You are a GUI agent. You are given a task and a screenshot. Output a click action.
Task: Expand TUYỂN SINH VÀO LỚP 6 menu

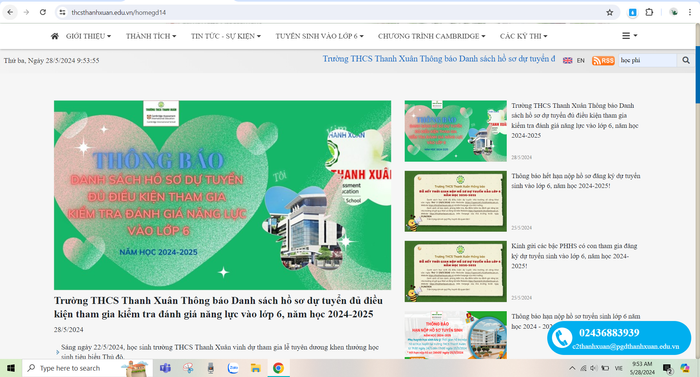tap(319, 36)
